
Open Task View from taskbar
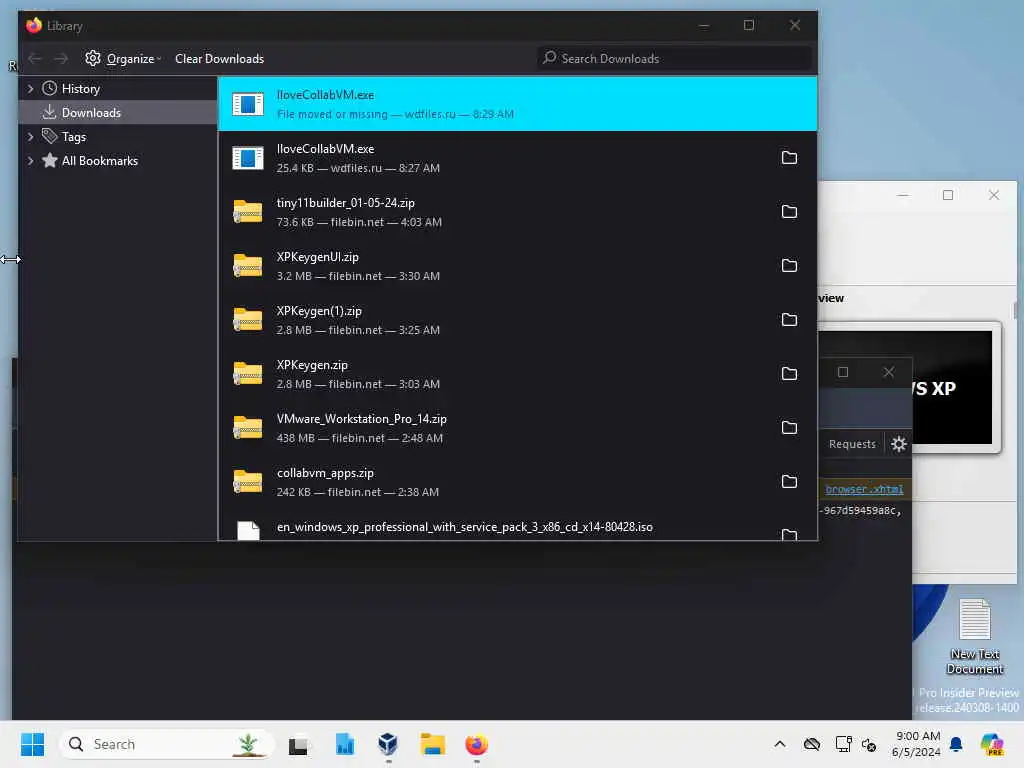coord(299,744)
